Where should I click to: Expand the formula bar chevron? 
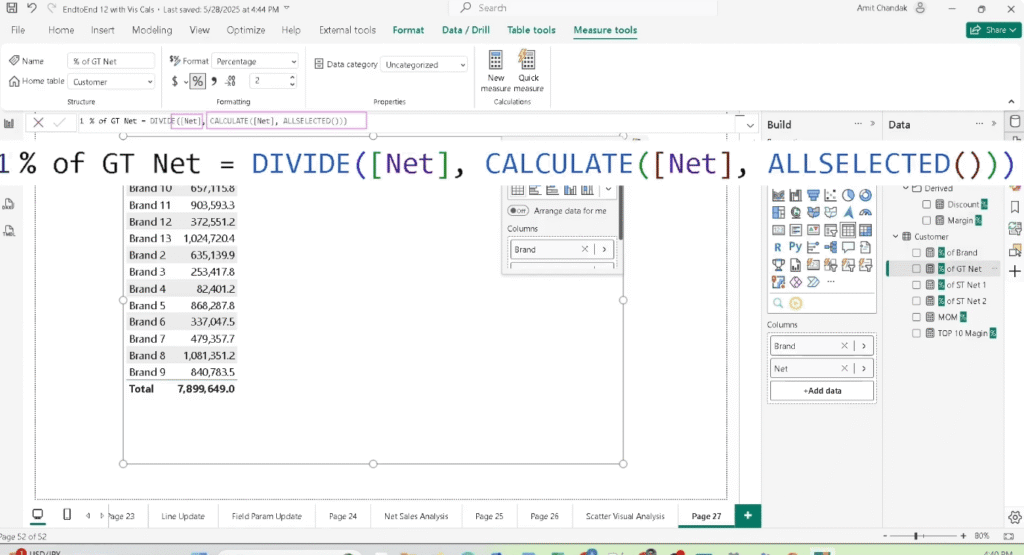coord(750,125)
